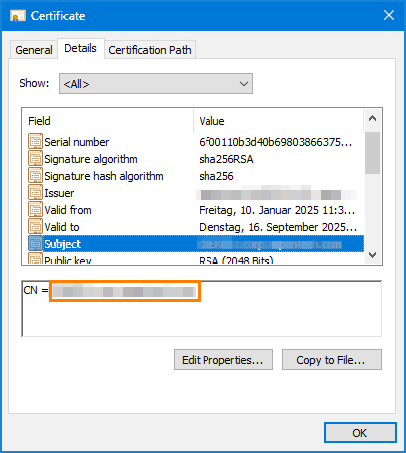Click inside the CN detail text box
The image size is (406, 453).
(202, 308)
